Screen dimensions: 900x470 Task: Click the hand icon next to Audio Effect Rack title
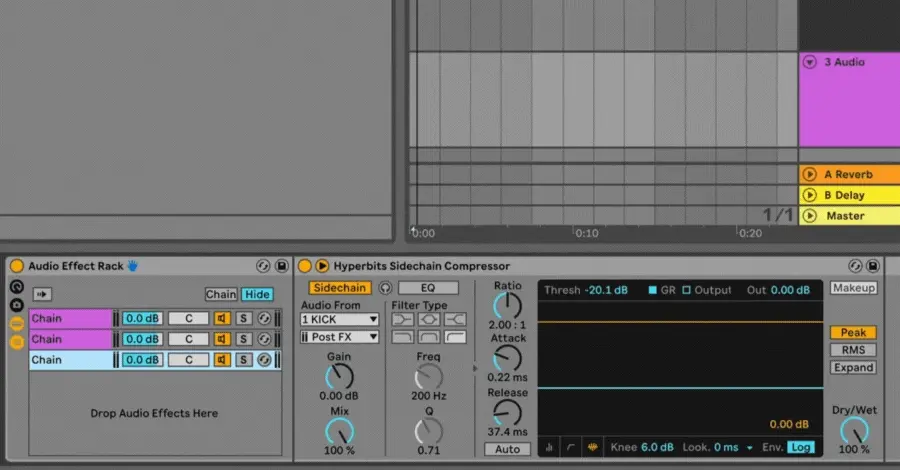[x=133, y=266]
